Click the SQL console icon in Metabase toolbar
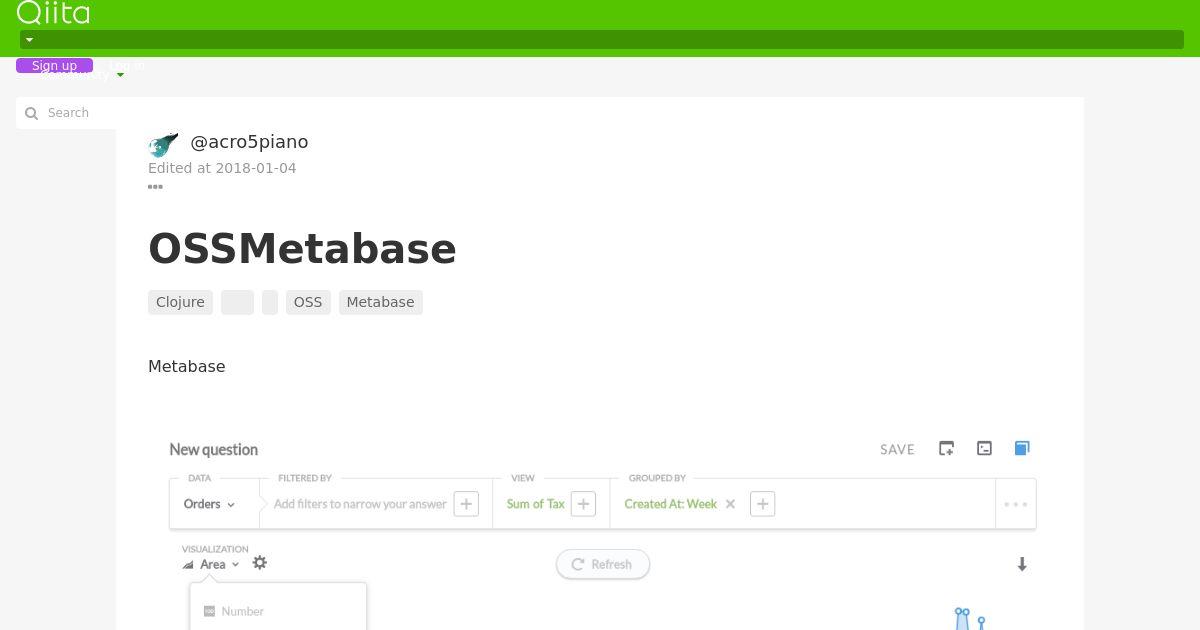The image size is (1200, 630). point(984,448)
